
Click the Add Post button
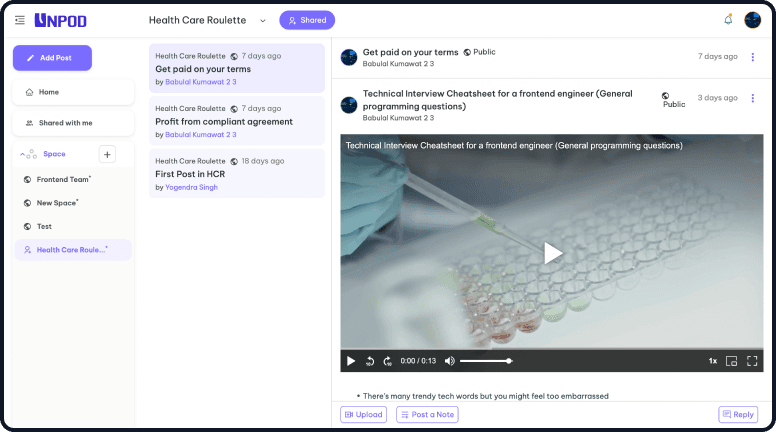point(52,58)
